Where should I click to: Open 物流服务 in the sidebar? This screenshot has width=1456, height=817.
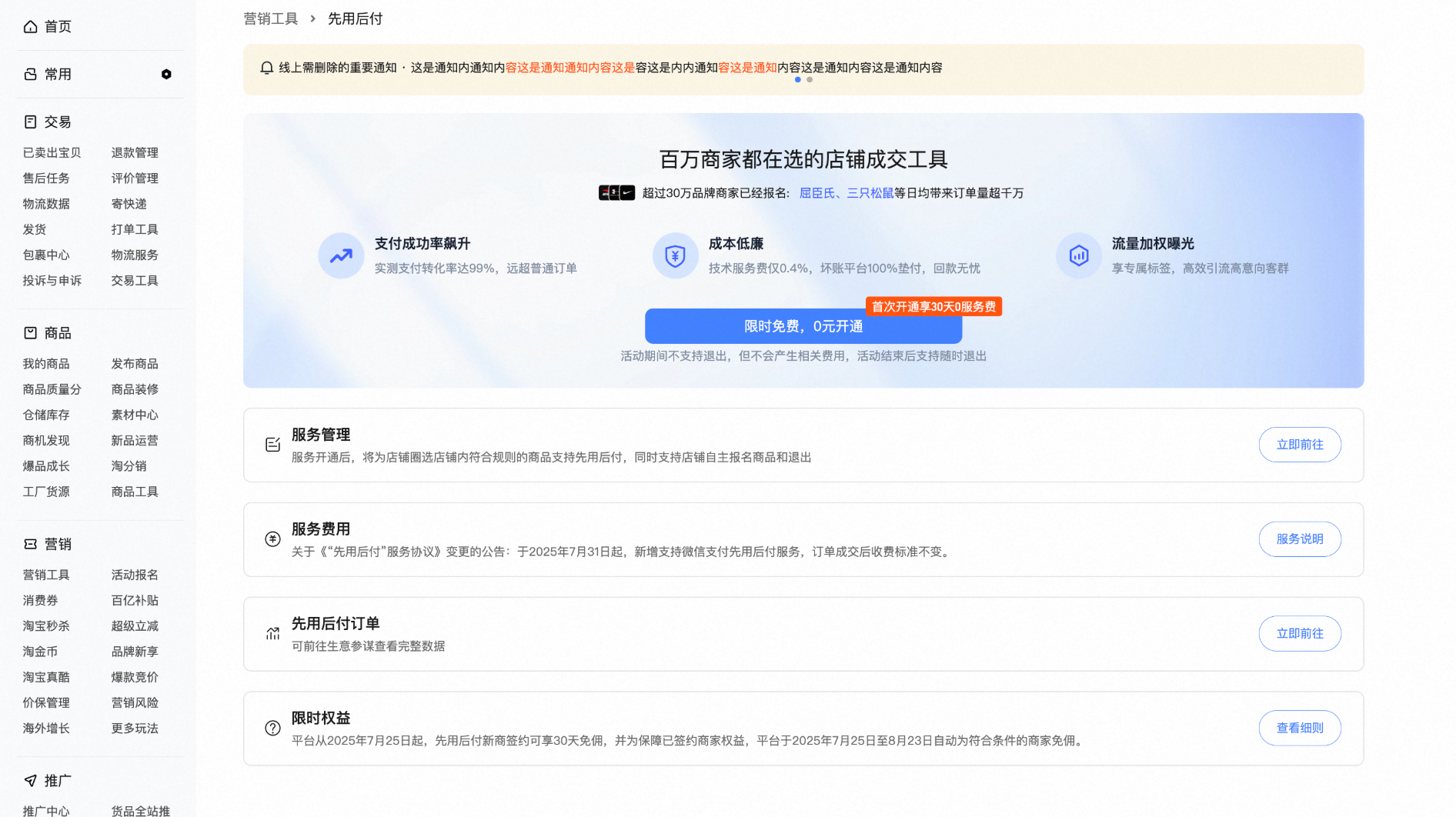click(135, 255)
